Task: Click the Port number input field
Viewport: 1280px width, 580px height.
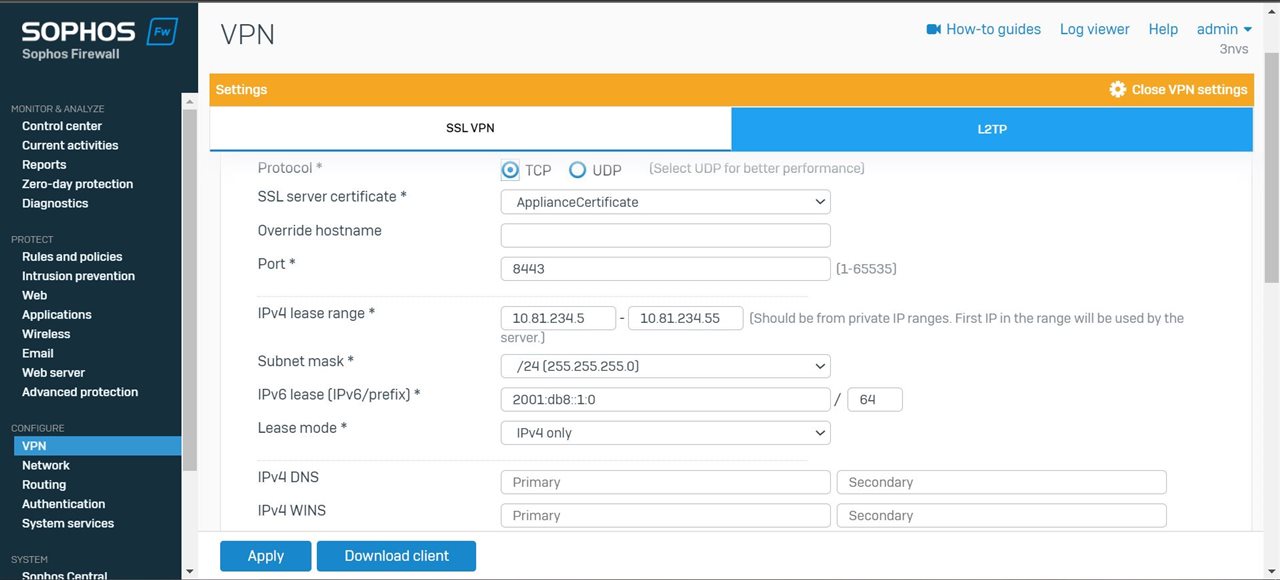Action: coord(665,269)
